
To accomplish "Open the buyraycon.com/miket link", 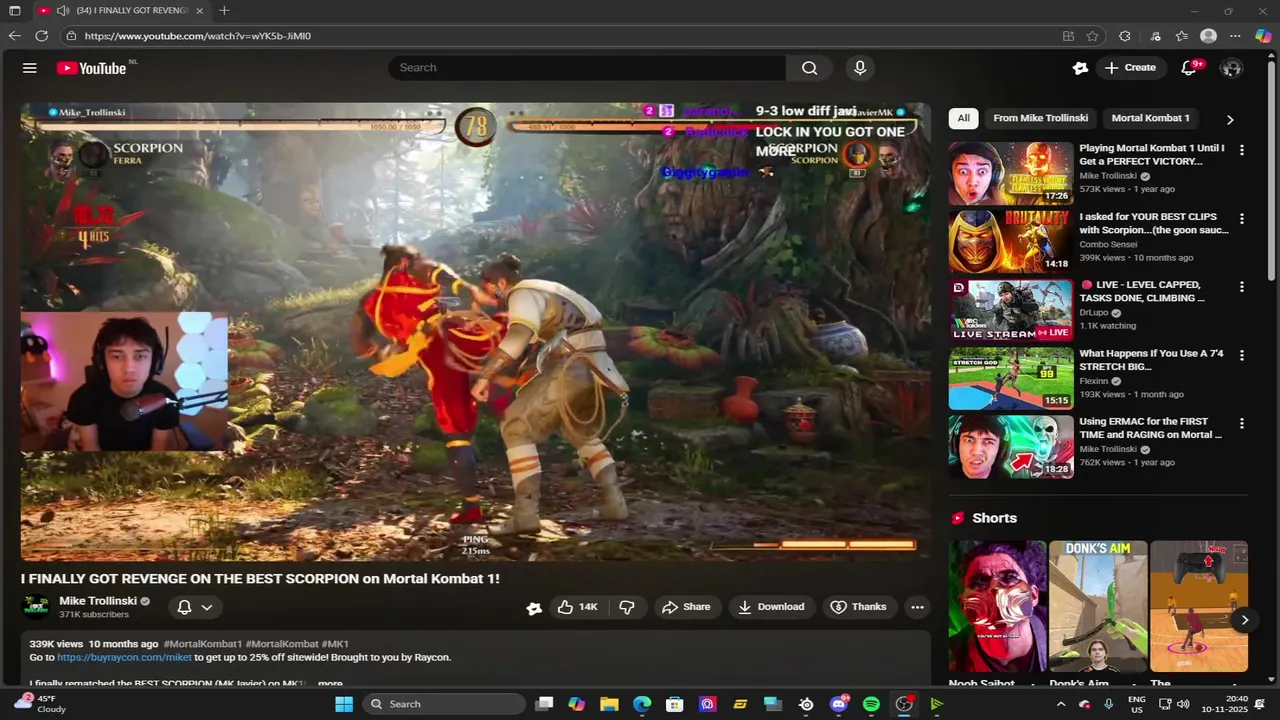I will pos(124,657).
